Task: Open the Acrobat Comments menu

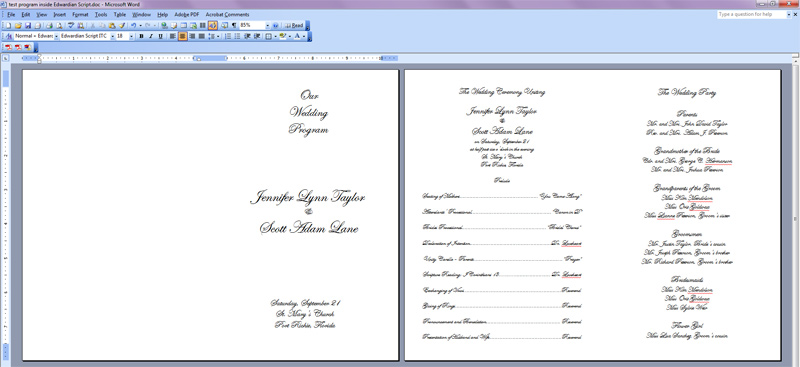Action: coord(228,15)
